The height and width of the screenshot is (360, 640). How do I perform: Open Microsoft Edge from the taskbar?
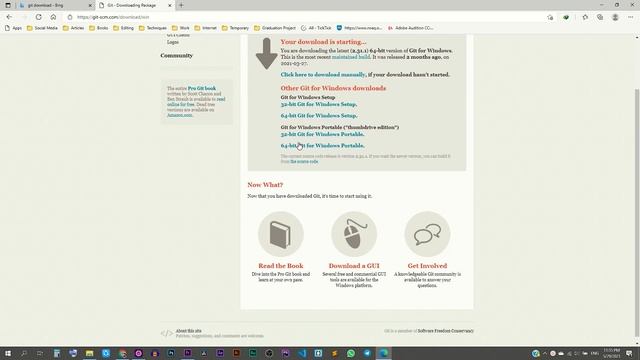pyautogui.click(x=383, y=353)
